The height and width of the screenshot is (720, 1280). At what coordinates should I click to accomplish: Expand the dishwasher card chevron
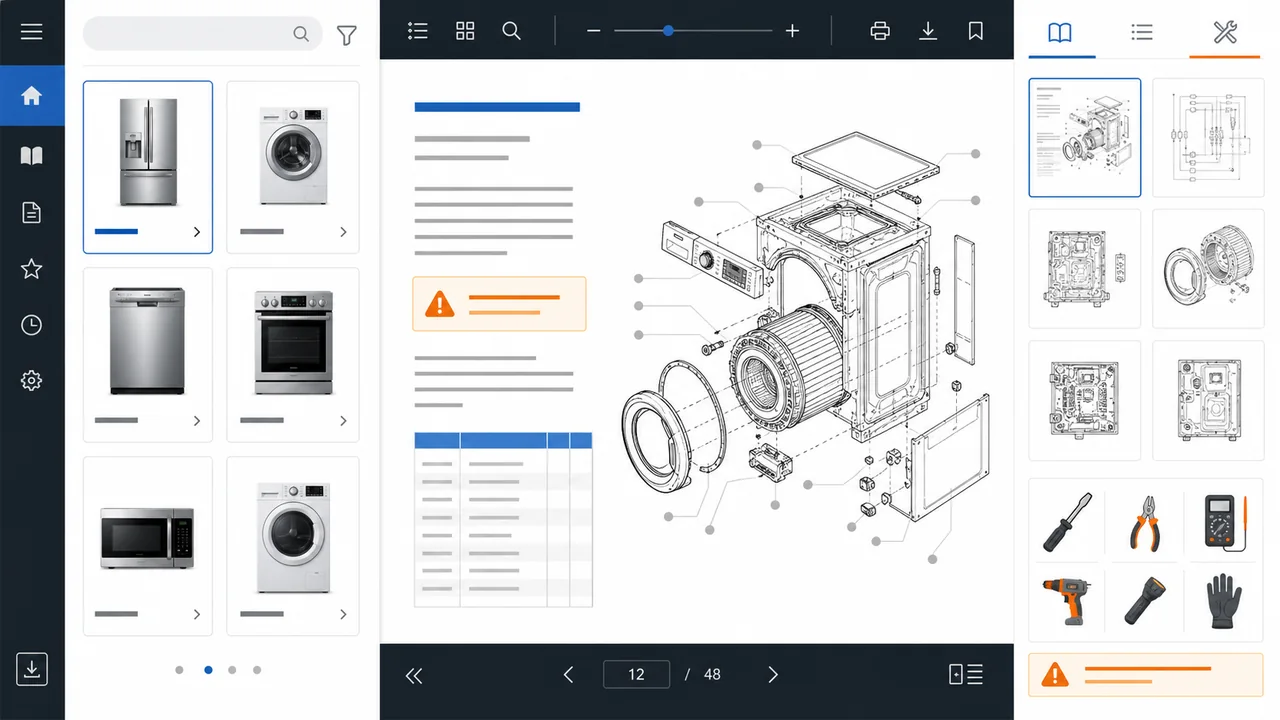pyautogui.click(x=197, y=421)
